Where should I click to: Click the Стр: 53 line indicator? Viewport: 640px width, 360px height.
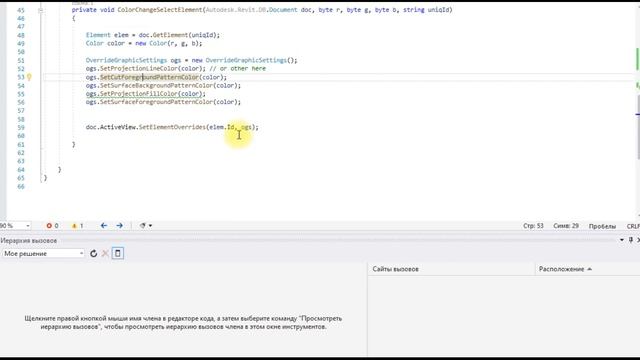click(x=533, y=226)
